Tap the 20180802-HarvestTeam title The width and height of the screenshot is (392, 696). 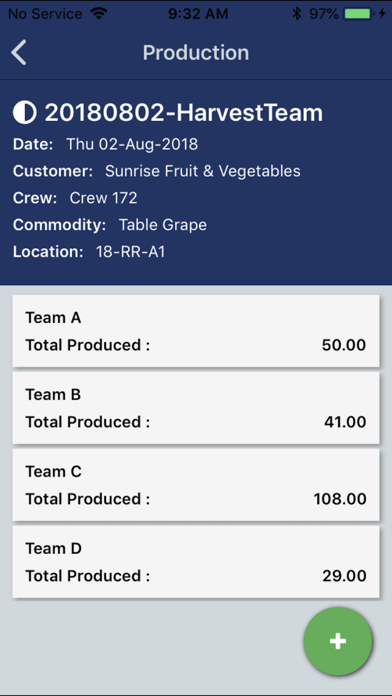(183, 113)
